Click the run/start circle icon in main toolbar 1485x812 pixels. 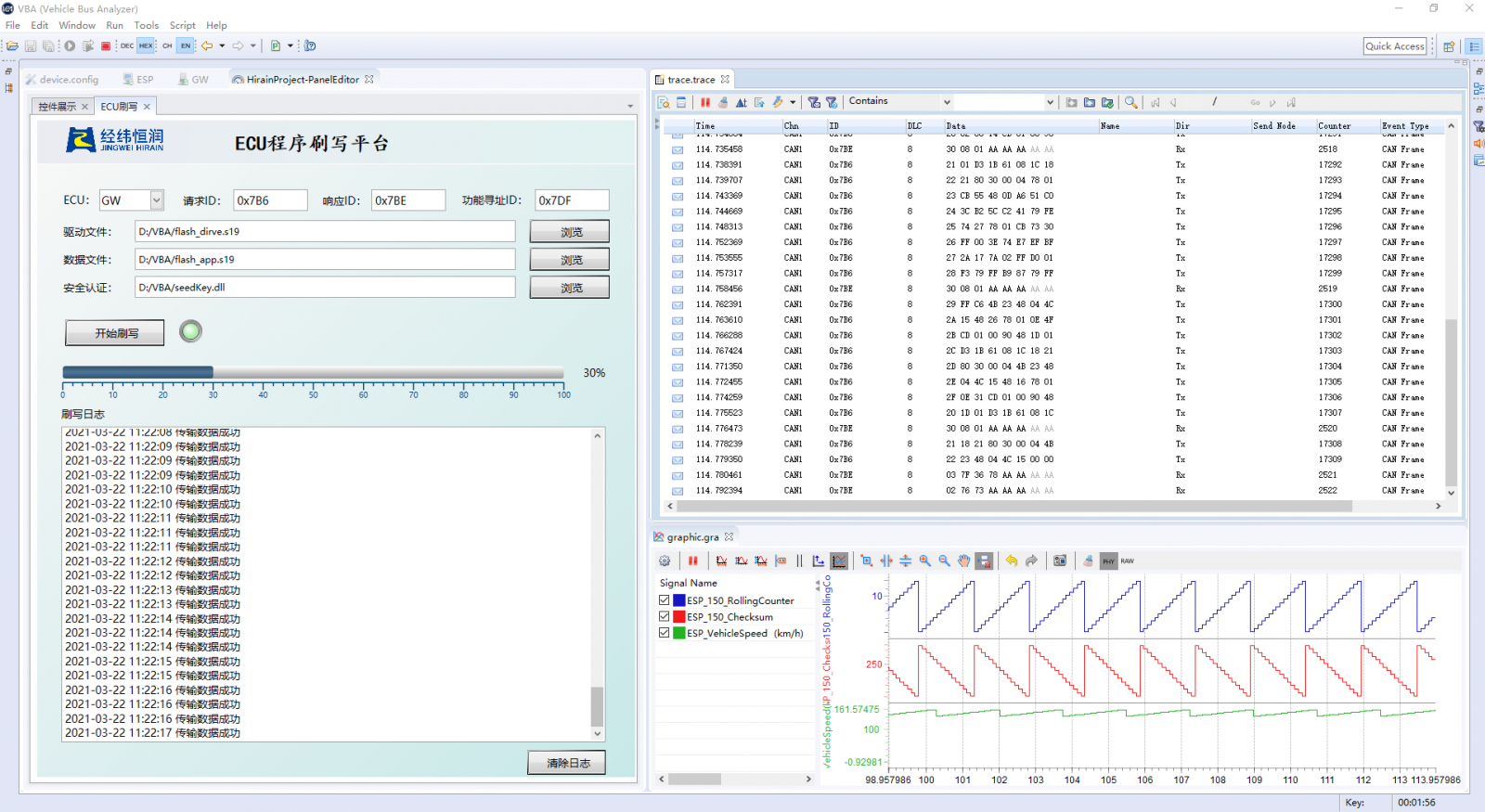point(70,45)
